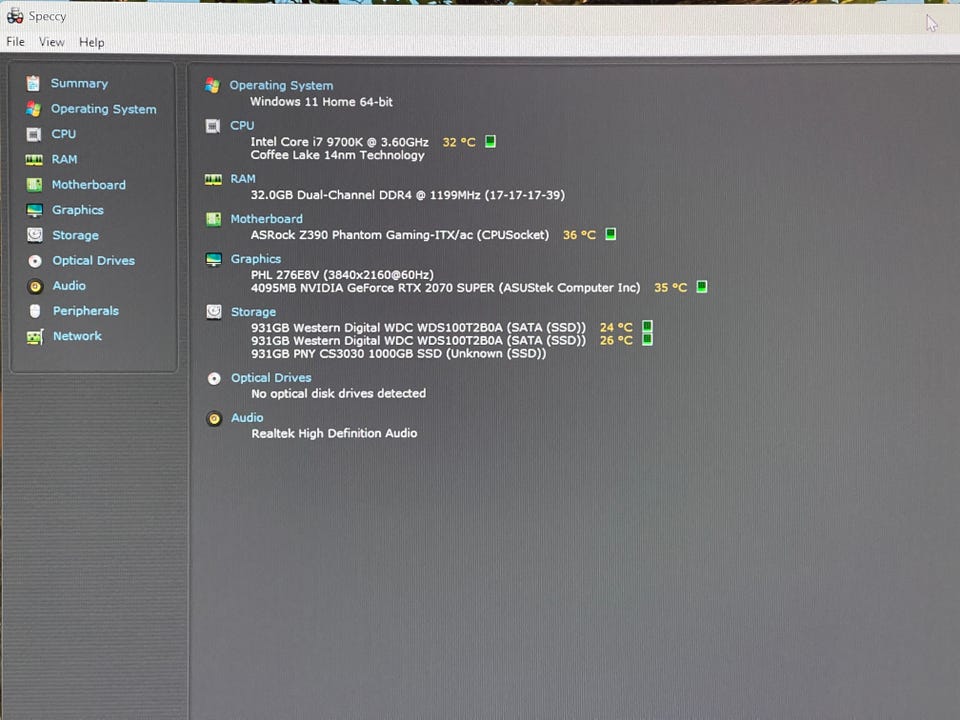The width and height of the screenshot is (960, 720).
Task: Open the Motherboard heading link in summary
Action: 266,219
